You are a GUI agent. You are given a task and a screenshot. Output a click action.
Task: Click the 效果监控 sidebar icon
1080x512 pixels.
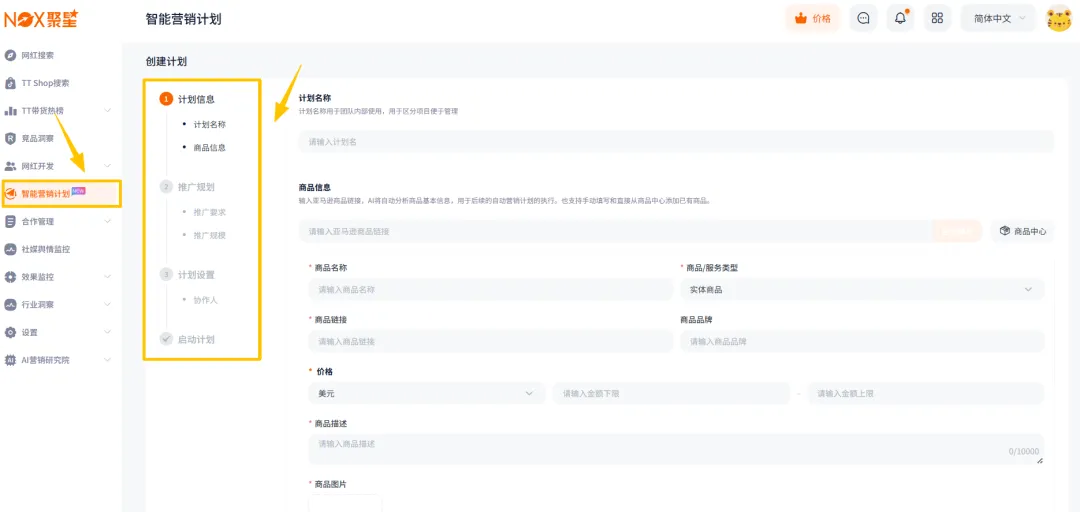click(x=10, y=277)
